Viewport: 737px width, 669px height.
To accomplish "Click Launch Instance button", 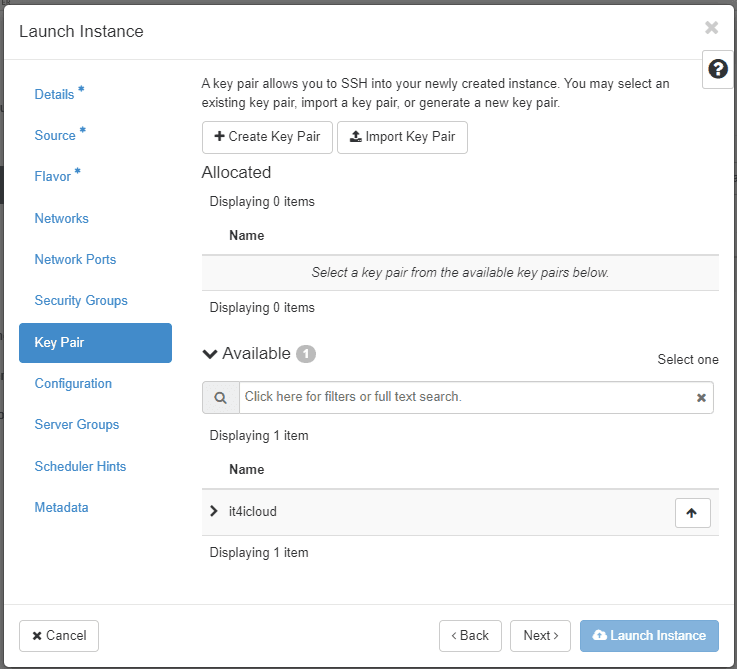I will [649, 635].
